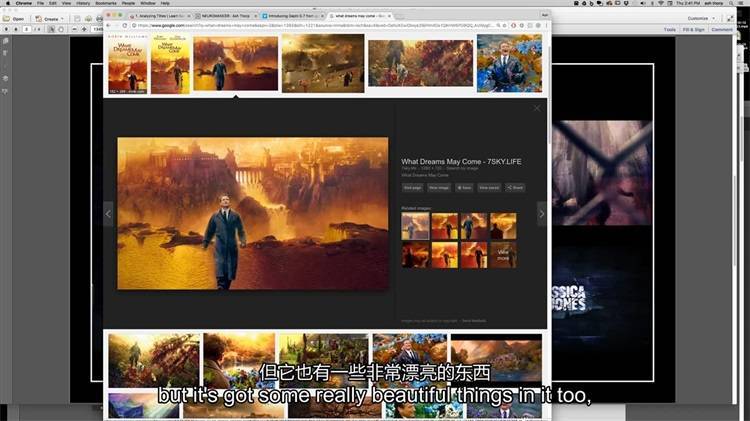Screen dimensions: 750x421
Task: Click the Acrobat zoom out minus button
Action: click(x=74, y=29)
